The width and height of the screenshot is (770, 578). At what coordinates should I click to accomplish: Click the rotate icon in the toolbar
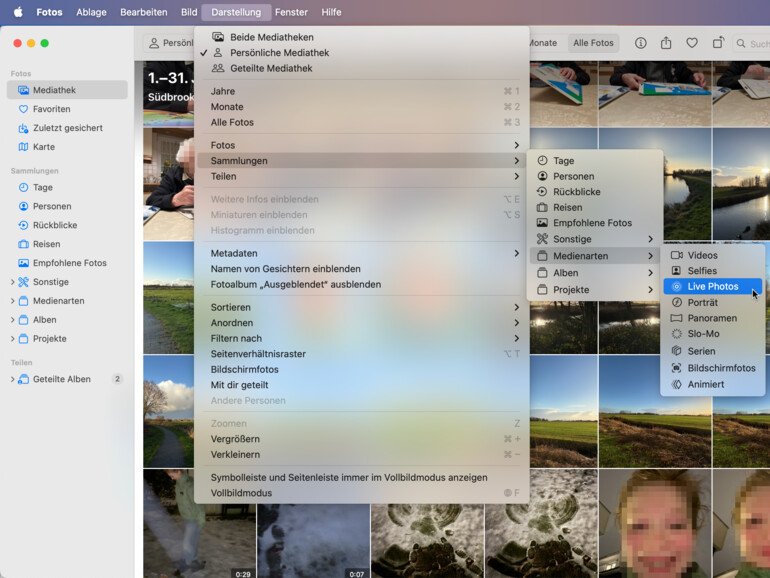718,43
